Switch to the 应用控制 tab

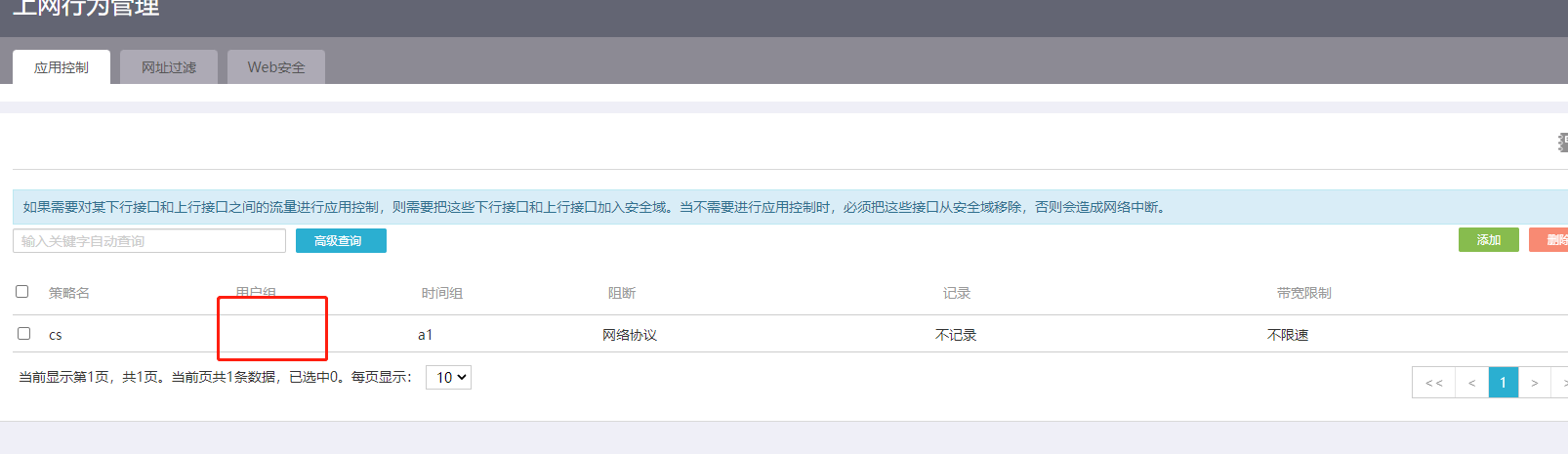click(x=62, y=67)
